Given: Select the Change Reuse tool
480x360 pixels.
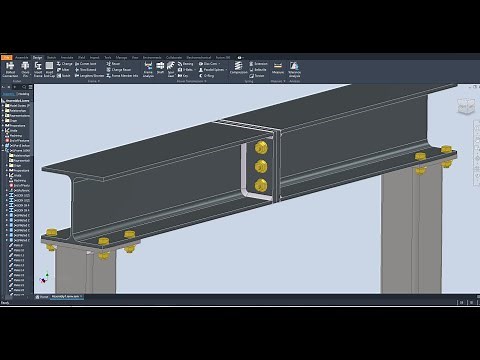Looking at the screenshot, I should coord(119,70).
